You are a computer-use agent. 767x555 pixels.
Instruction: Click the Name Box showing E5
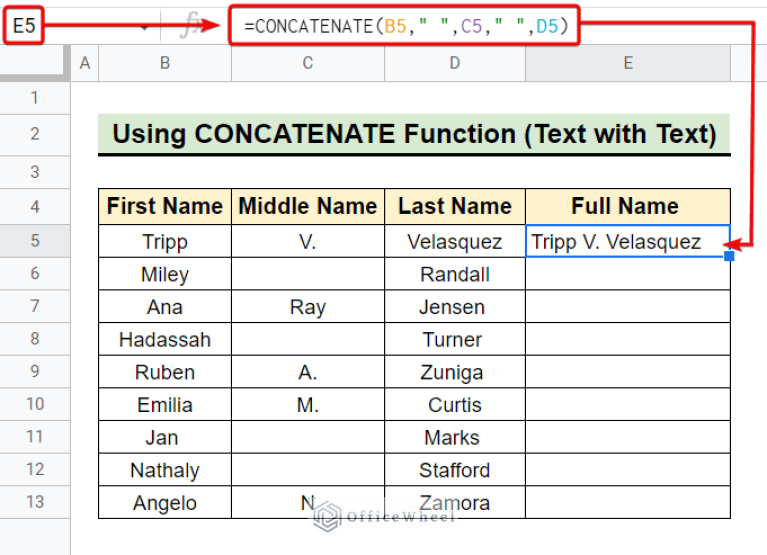23,25
